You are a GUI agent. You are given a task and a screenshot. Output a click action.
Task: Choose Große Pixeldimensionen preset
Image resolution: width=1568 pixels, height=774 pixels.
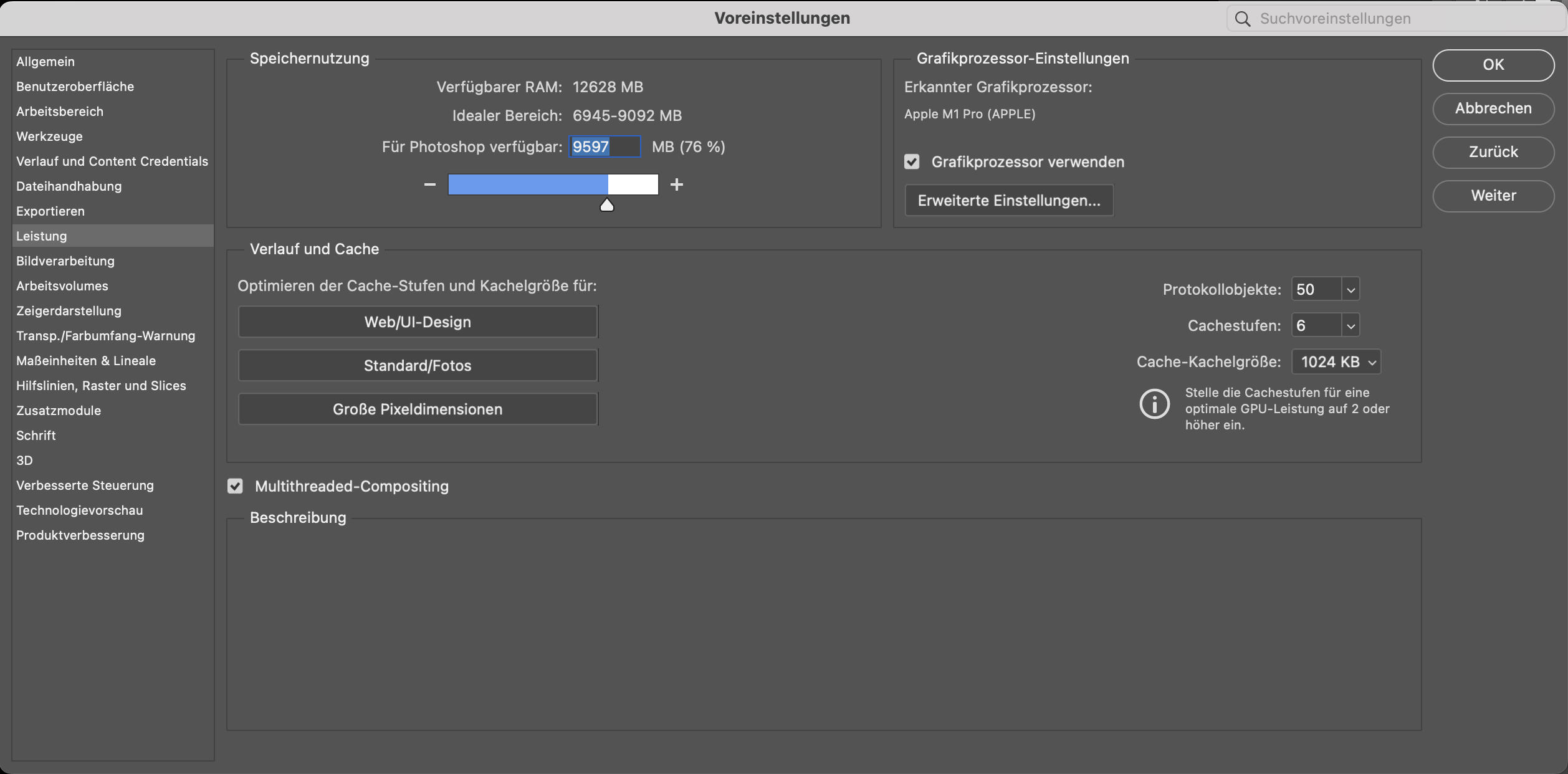pyautogui.click(x=418, y=409)
